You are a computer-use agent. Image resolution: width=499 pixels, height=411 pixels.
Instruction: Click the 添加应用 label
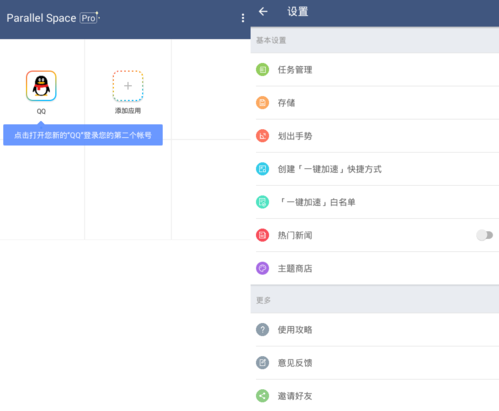[128, 111]
